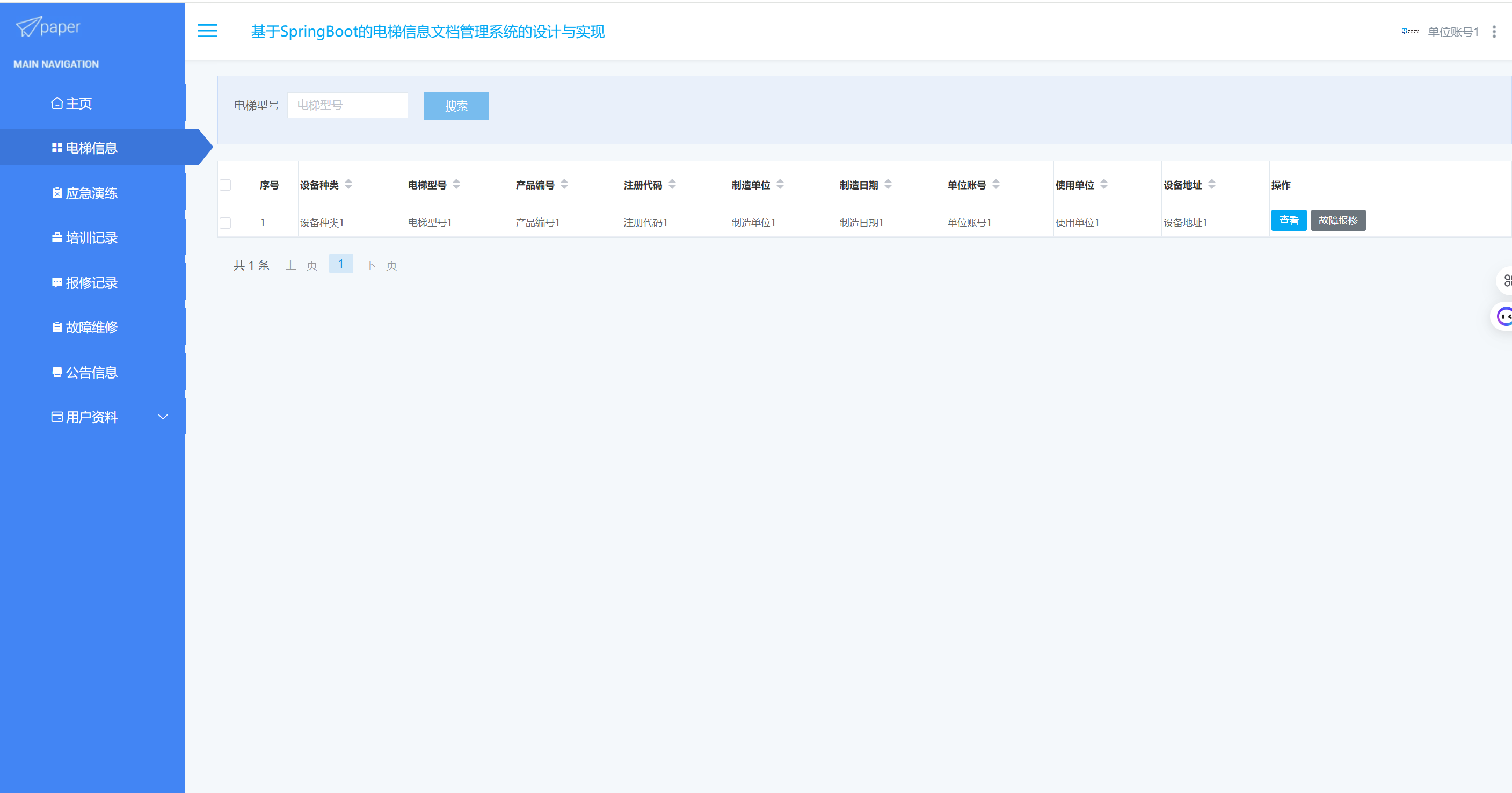Toggle the select-all checkbox in table header
The image size is (1512, 793).
pyautogui.click(x=226, y=185)
